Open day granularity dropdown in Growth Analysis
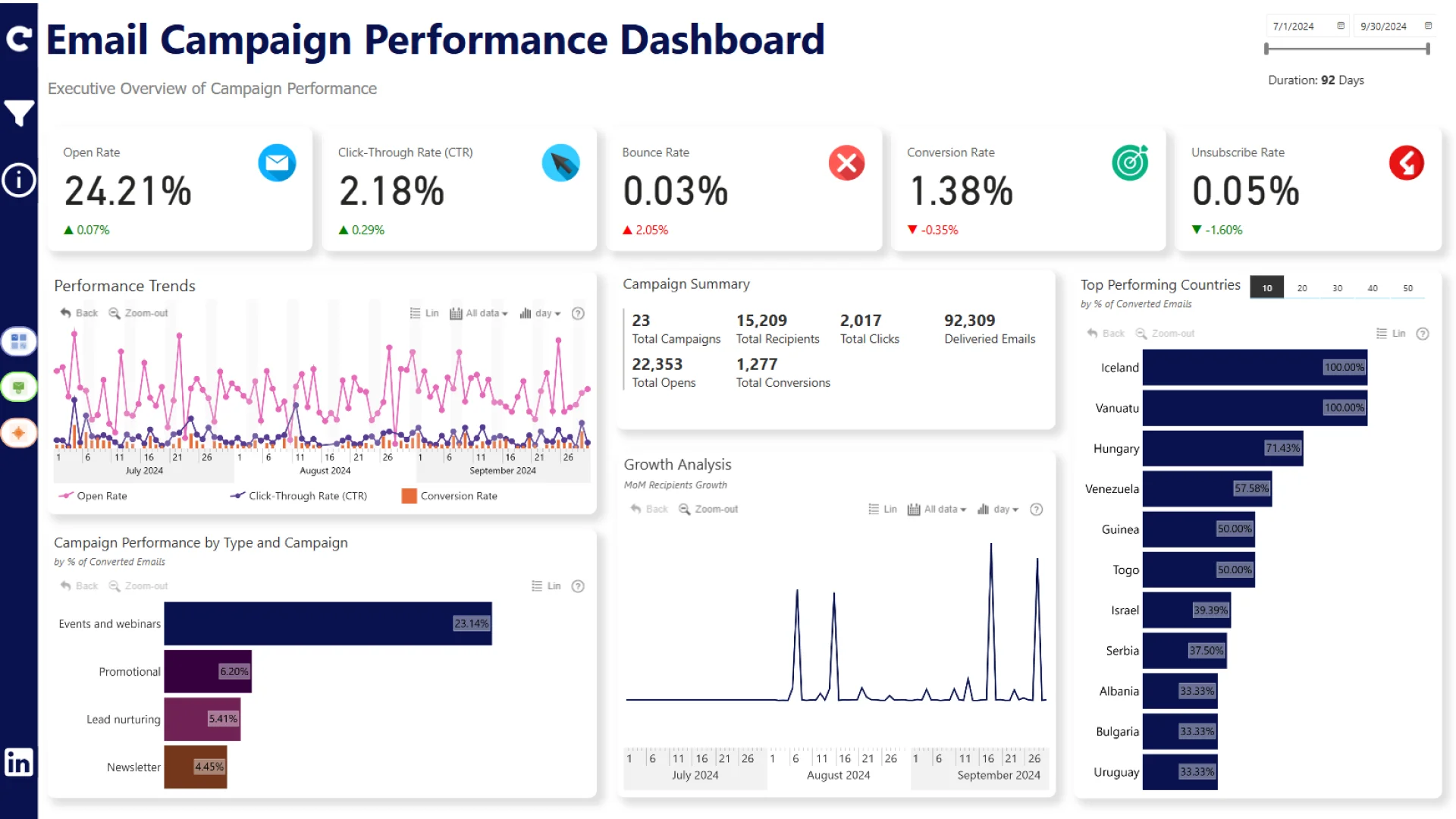This screenshot has height=819, width=1456. pyautogui.click(x=998, y=510)
